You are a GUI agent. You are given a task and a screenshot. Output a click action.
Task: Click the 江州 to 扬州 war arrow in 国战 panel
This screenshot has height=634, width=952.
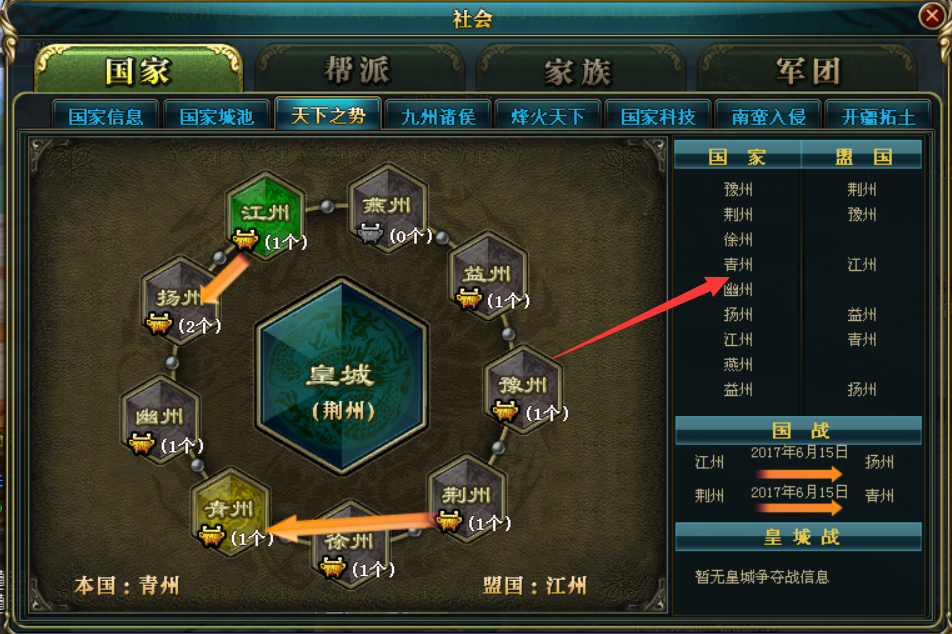(x=799, y=474)
